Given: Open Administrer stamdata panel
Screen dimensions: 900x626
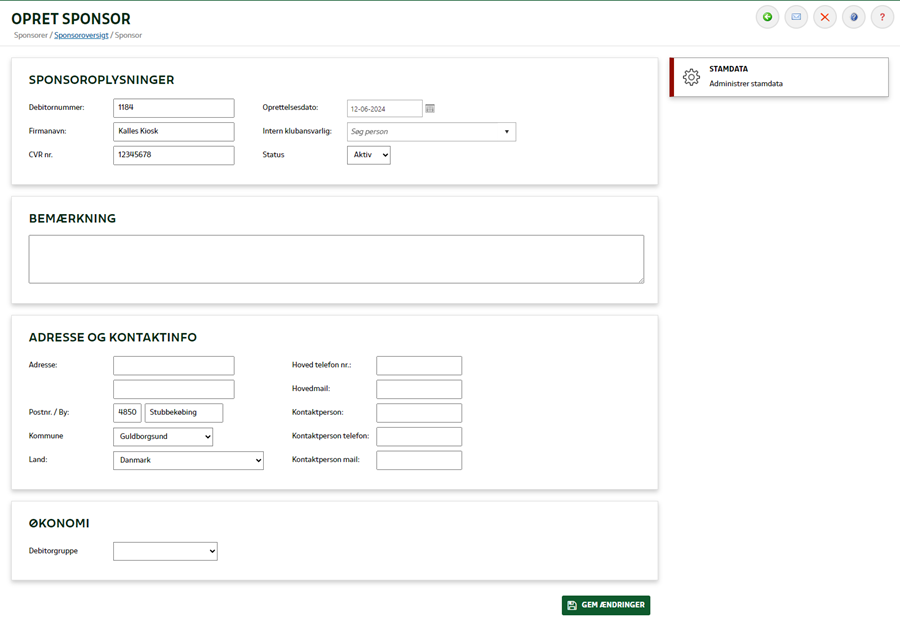Looking at the screenshot, I should click(779, 77).
